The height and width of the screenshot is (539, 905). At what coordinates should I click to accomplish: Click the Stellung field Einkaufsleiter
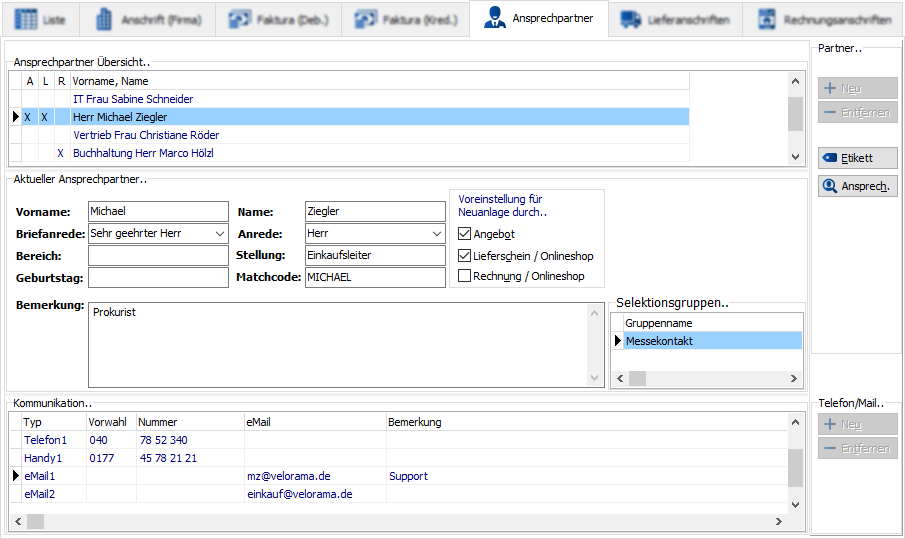[375, 255]
